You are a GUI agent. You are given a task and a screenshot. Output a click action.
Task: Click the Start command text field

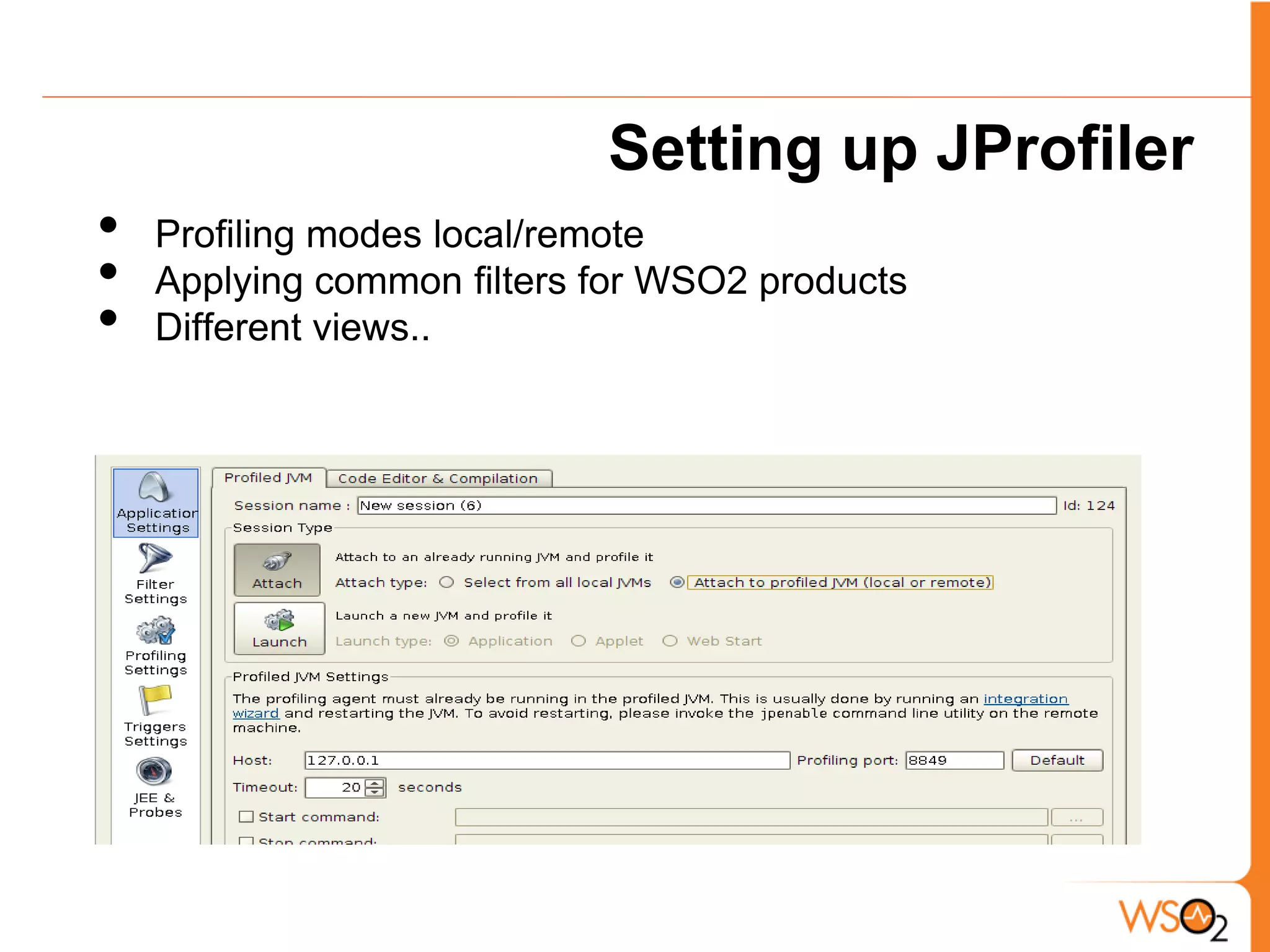click(x=752, y=818)
